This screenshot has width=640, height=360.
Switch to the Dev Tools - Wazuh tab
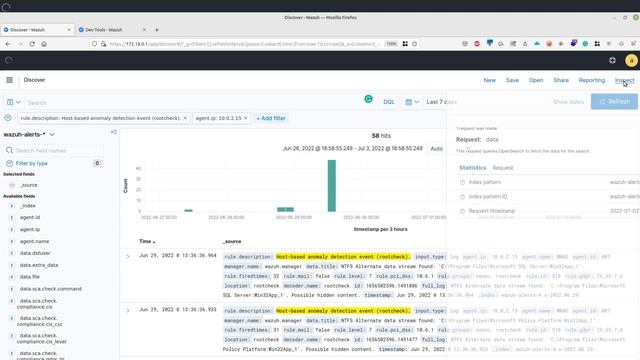pyautogui.click(x=104, y=30)
